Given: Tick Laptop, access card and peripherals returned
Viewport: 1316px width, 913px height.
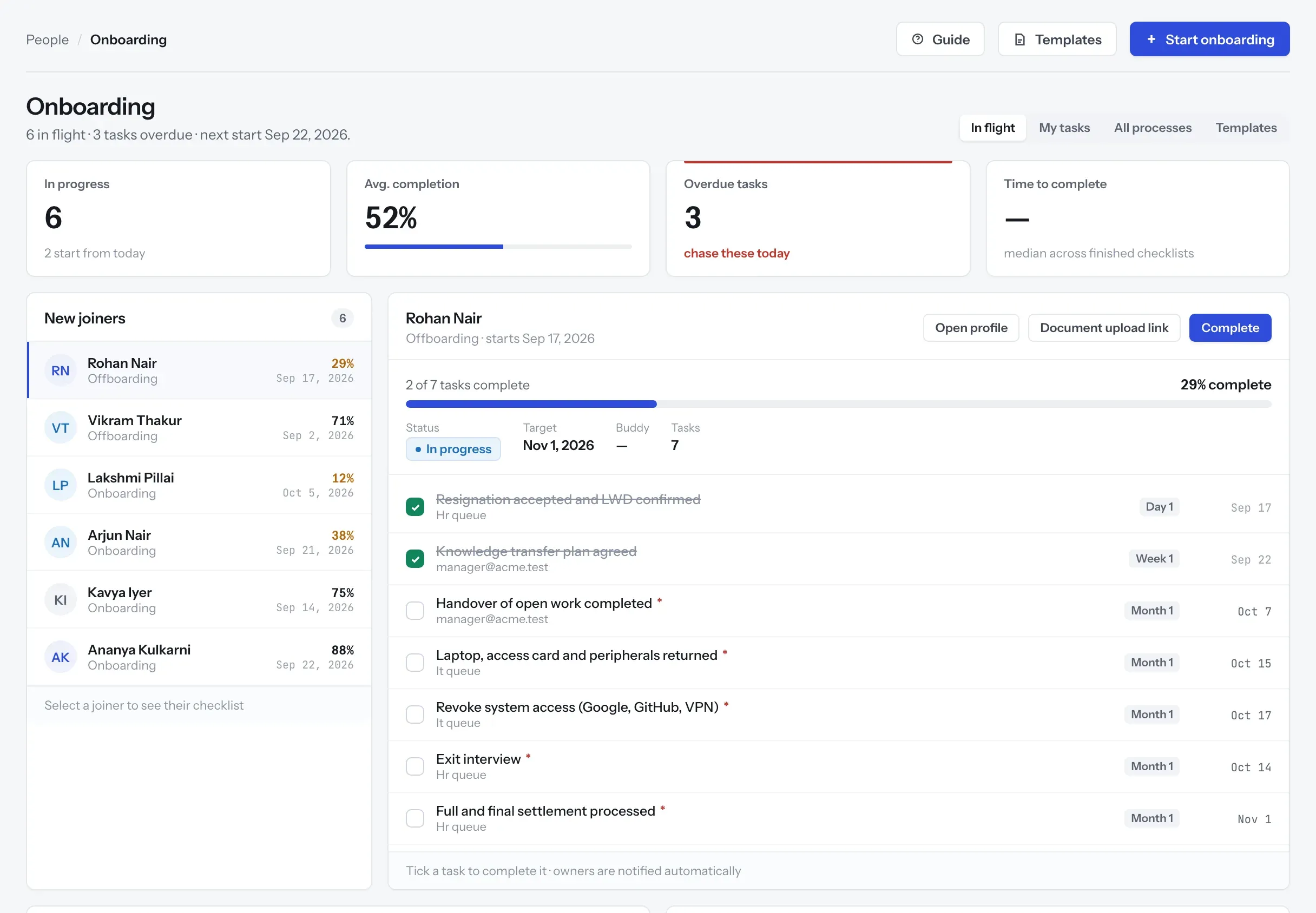Looking at the screenshot, I should (415, 663).
